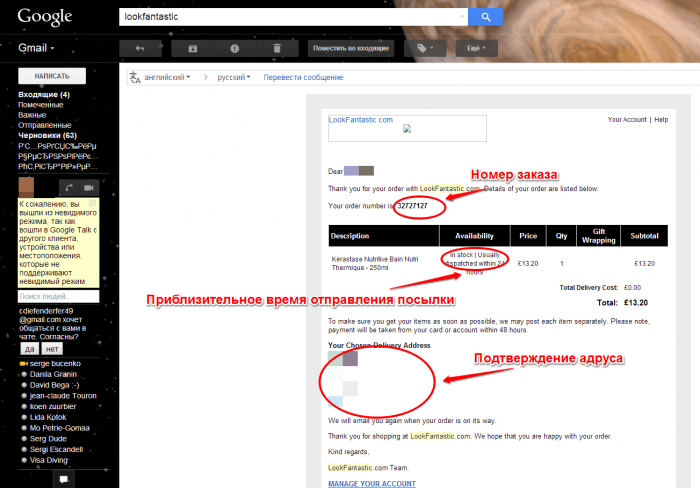Focus the Поиск людей search field
Viewport: 700px width, 488px height.
[58, 296]
